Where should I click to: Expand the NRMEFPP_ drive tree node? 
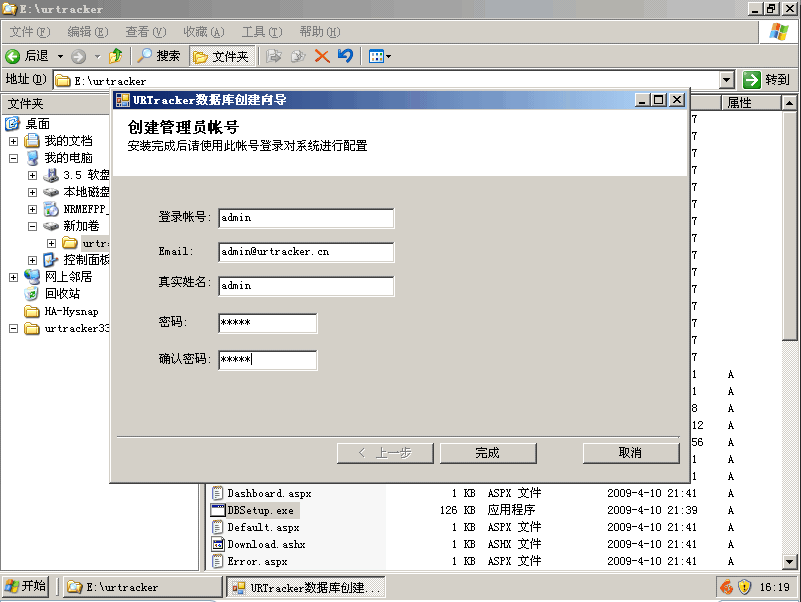pyautogui.click(x=32, y=209)
